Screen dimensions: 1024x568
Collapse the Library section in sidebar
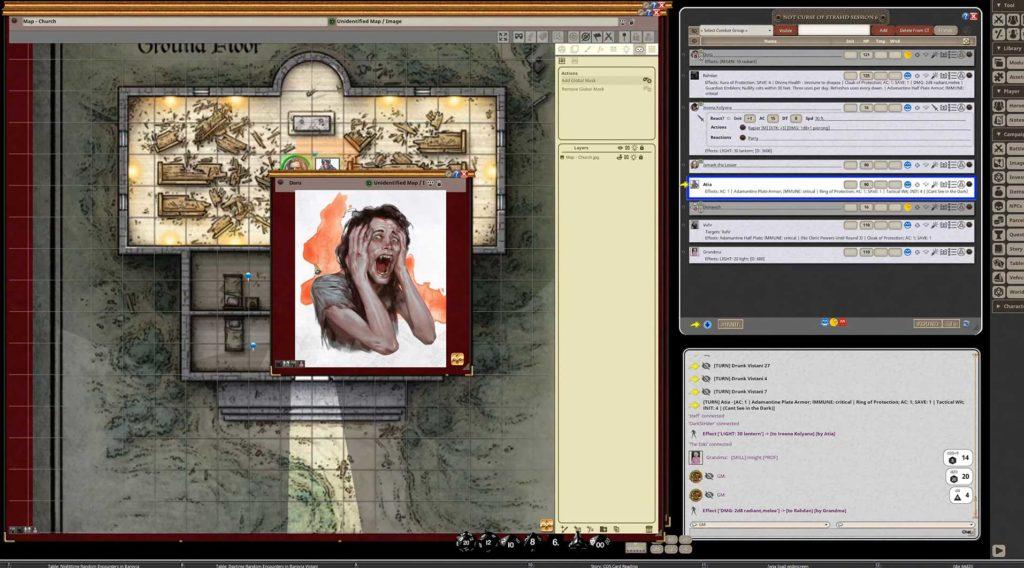pos(1008,48)
